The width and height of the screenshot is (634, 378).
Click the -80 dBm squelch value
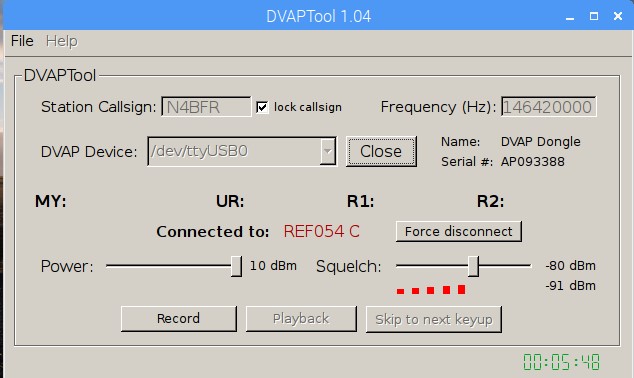pos(570,266)
